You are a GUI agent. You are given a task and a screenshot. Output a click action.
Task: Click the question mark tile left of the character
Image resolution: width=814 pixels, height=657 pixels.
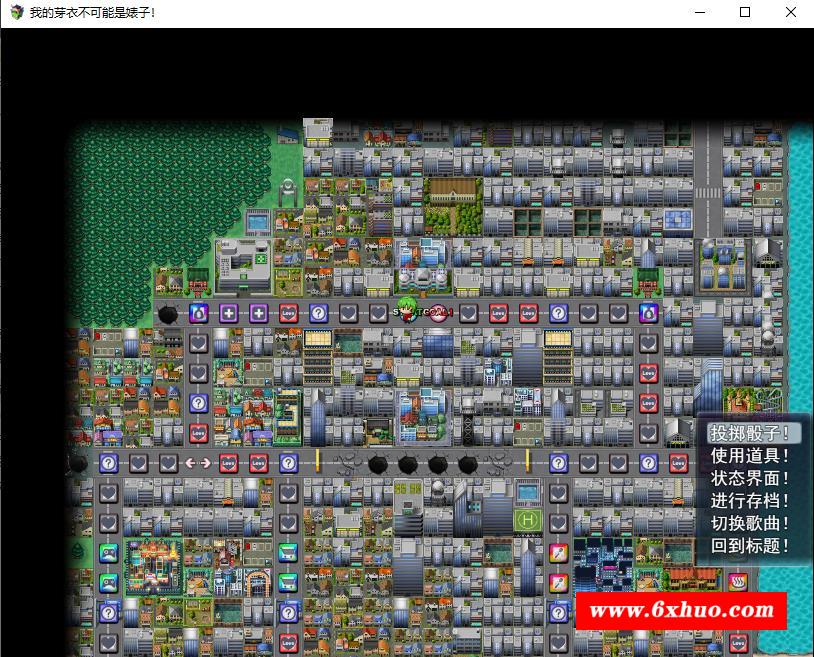pyautogui.click(x=319, y=313)
